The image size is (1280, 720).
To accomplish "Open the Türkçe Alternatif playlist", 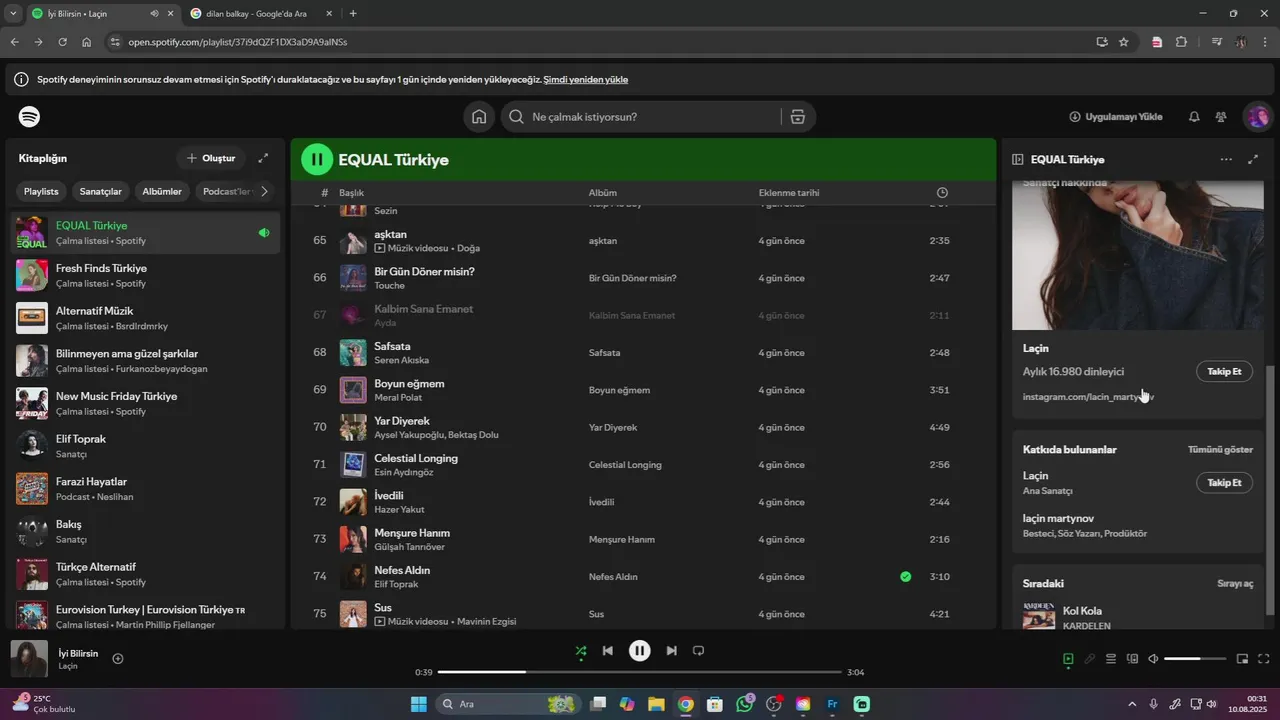I will coord(146,574).
